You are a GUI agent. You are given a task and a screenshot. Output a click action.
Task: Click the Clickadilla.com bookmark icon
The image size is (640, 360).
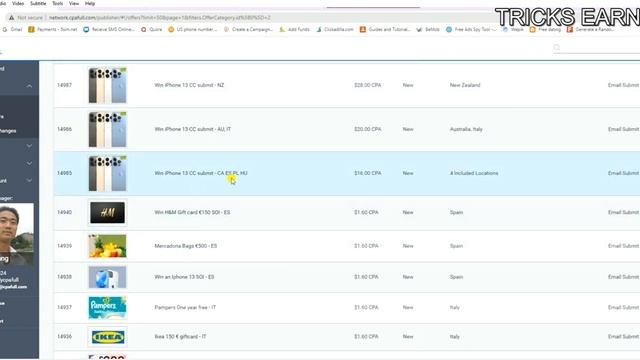tap(319, 29)
